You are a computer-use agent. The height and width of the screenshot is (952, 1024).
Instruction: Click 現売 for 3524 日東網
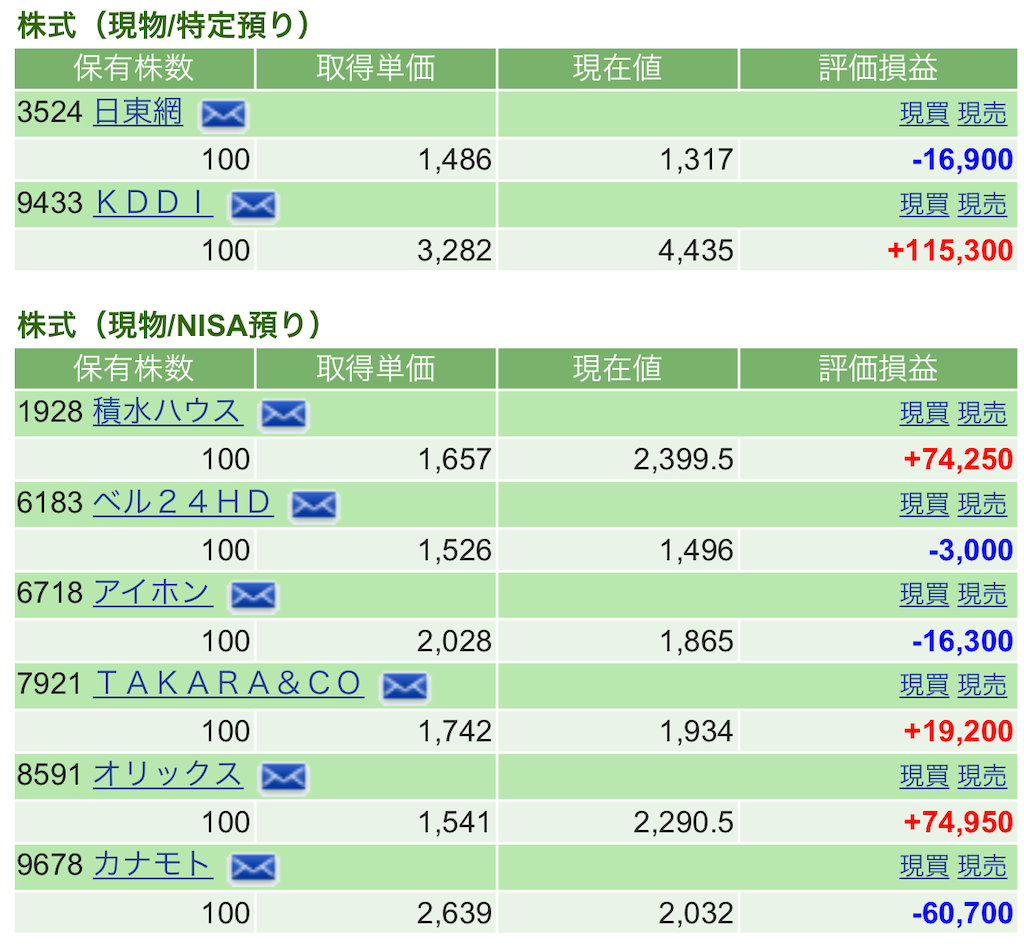point(982,114)
